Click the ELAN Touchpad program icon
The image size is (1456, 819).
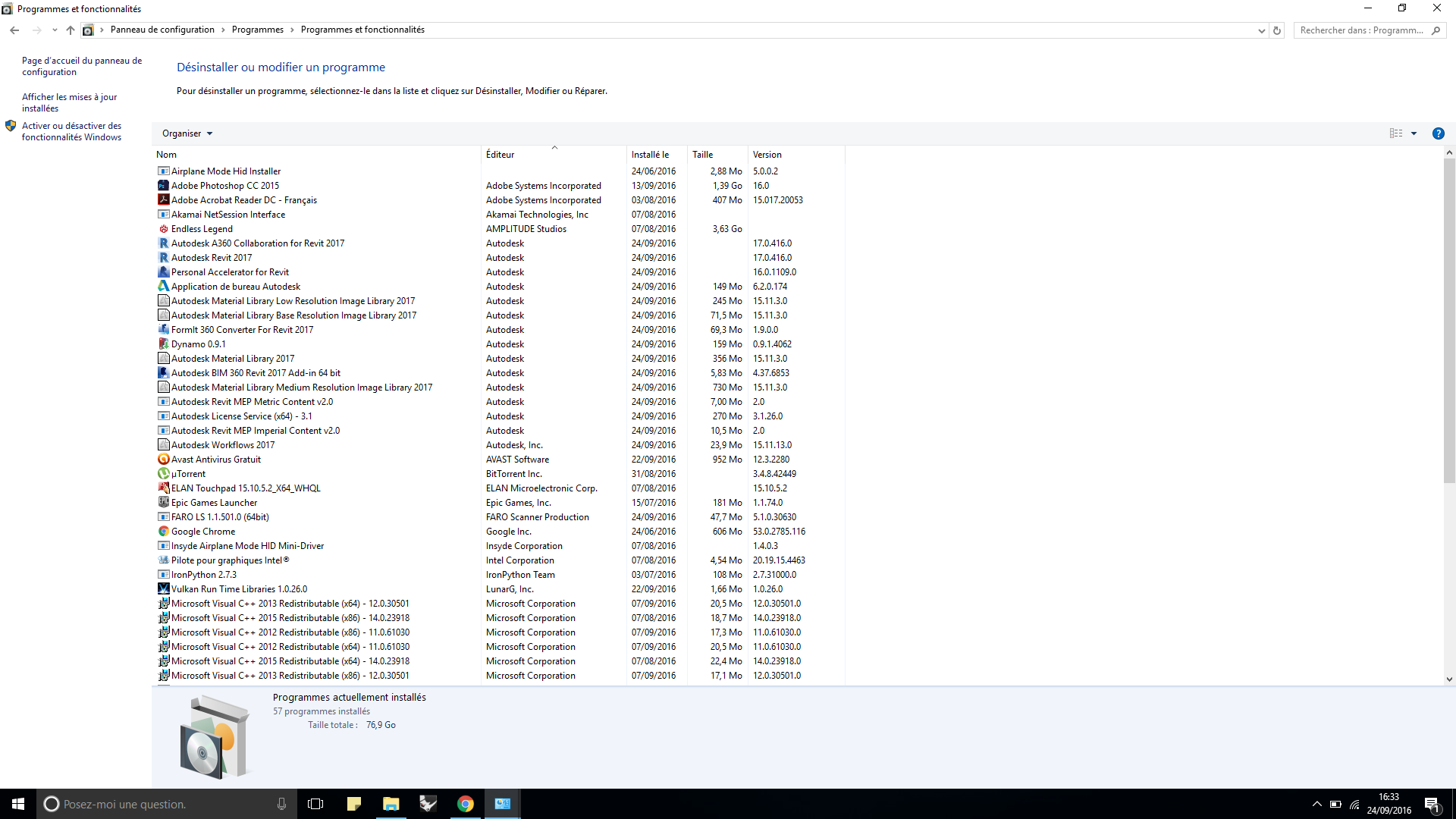pyautogui.click(x=163, y=488)
